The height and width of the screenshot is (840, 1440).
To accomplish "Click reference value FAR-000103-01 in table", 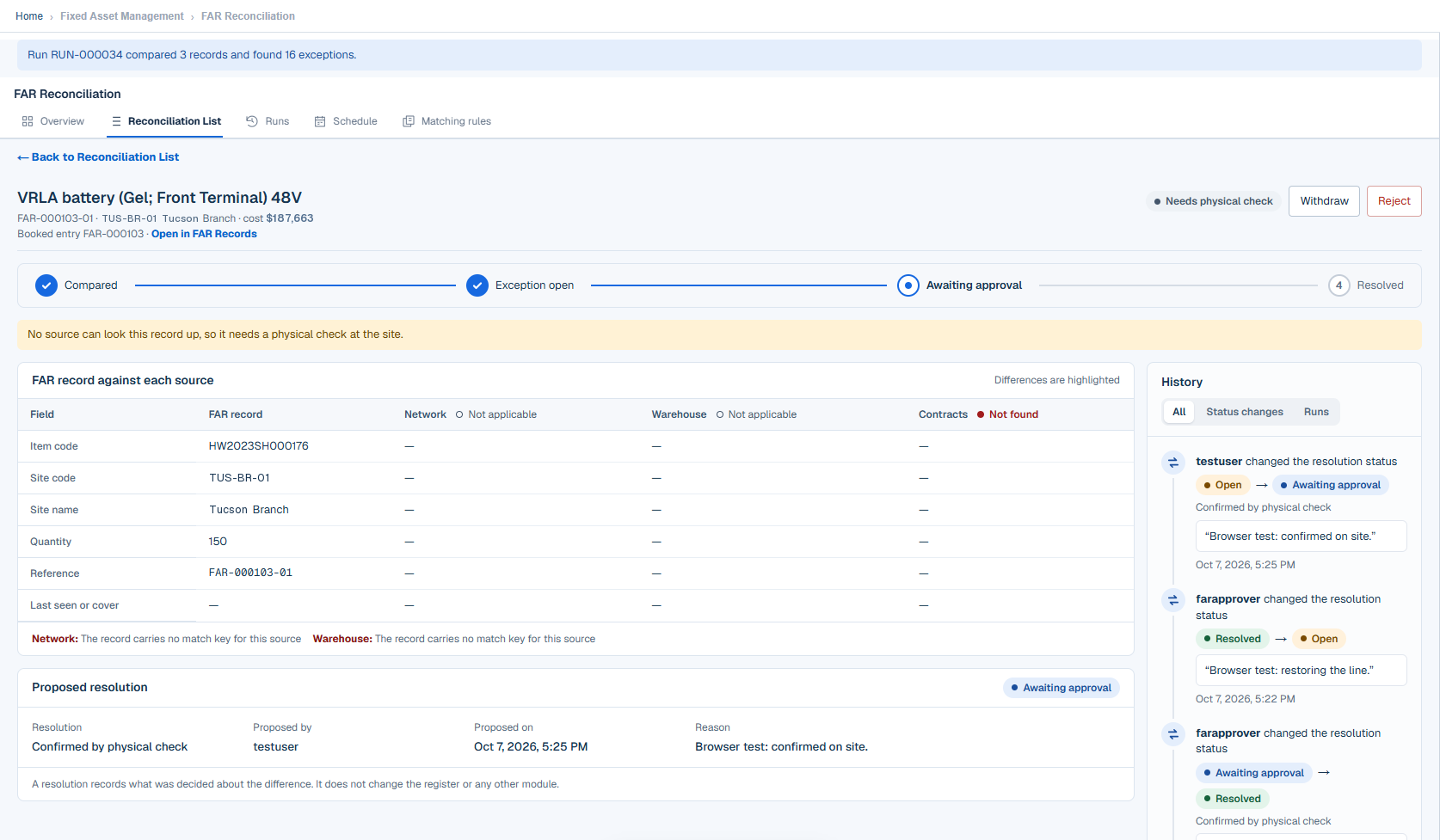I will pyautogui.click(x=250, y=573).
